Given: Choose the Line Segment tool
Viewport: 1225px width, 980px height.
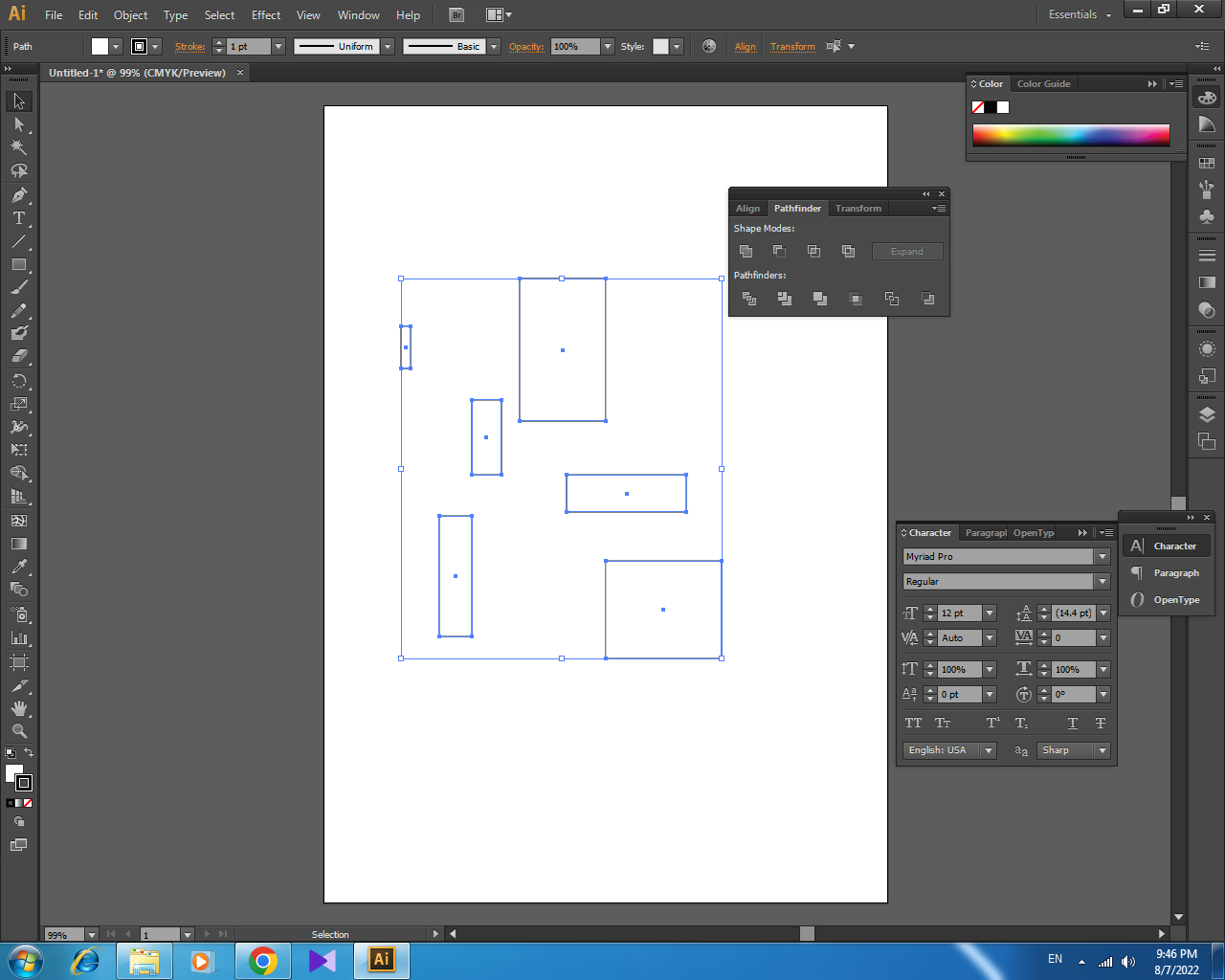Looking at the screenshot, I should tap(19, 241).
